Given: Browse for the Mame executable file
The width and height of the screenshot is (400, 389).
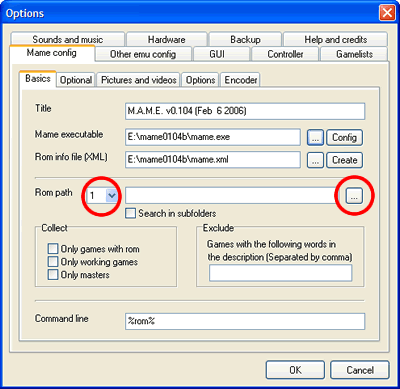Looking at the screenshot, I should coord(315,137).
